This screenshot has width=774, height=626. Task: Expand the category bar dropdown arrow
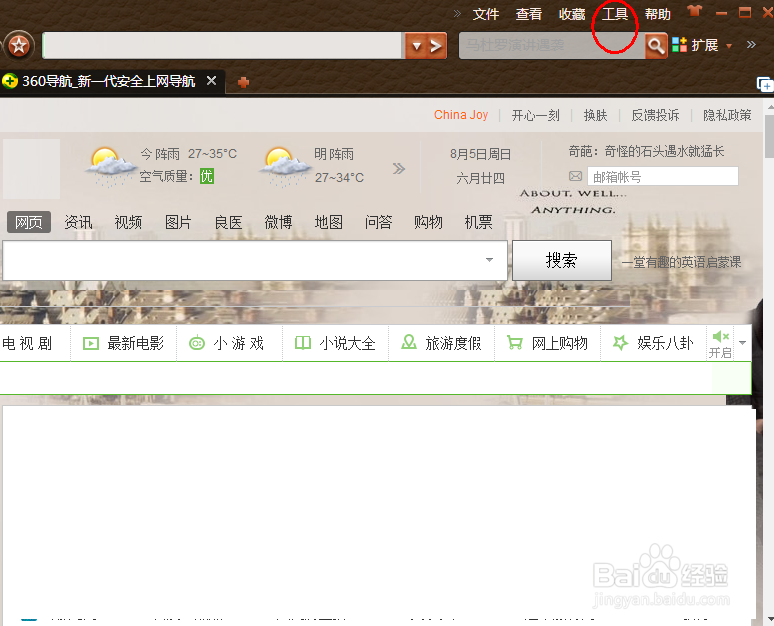[x=742, y=343]
